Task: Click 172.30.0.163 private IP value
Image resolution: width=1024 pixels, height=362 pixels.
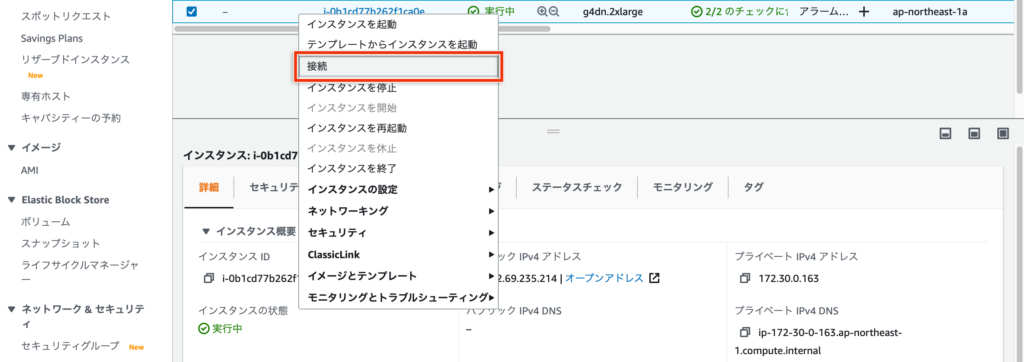Action: pos(789,278)
